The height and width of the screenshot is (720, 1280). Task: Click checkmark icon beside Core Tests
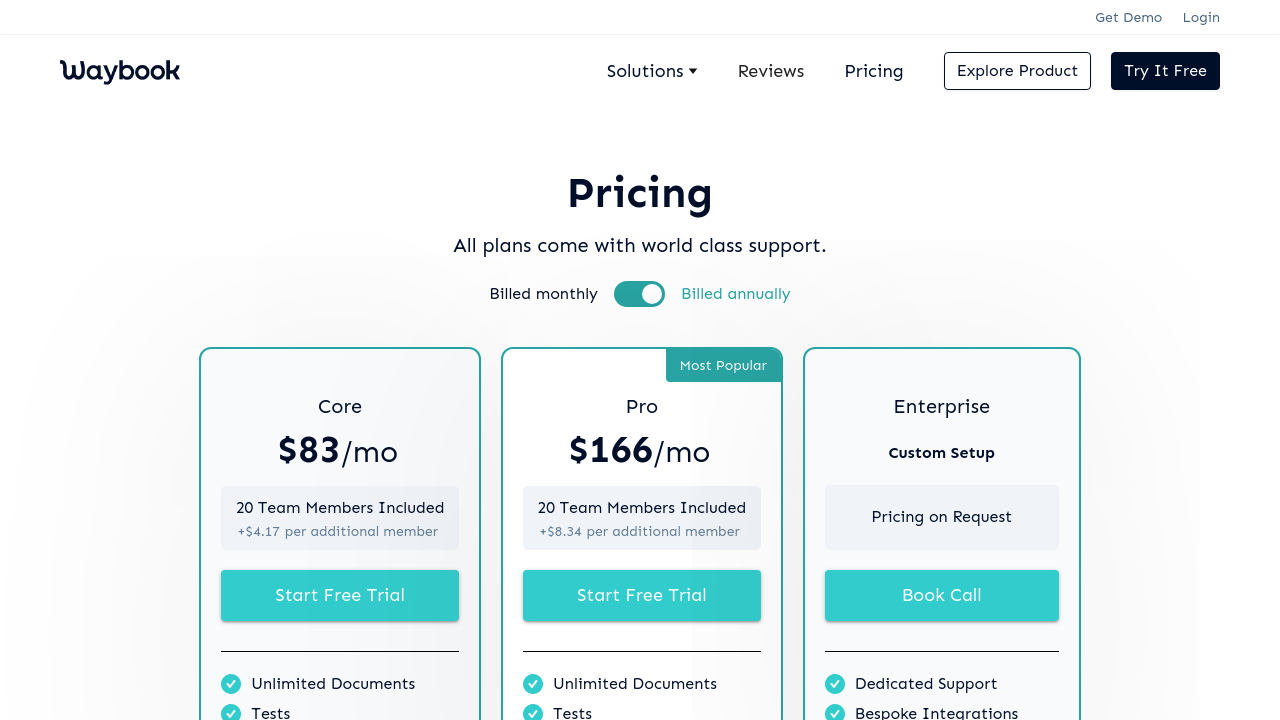231,713
